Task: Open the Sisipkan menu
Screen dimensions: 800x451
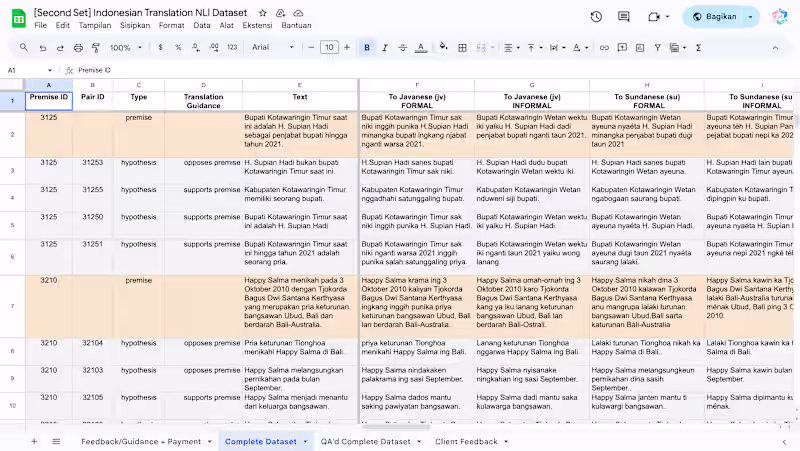Action: (135, 26)
